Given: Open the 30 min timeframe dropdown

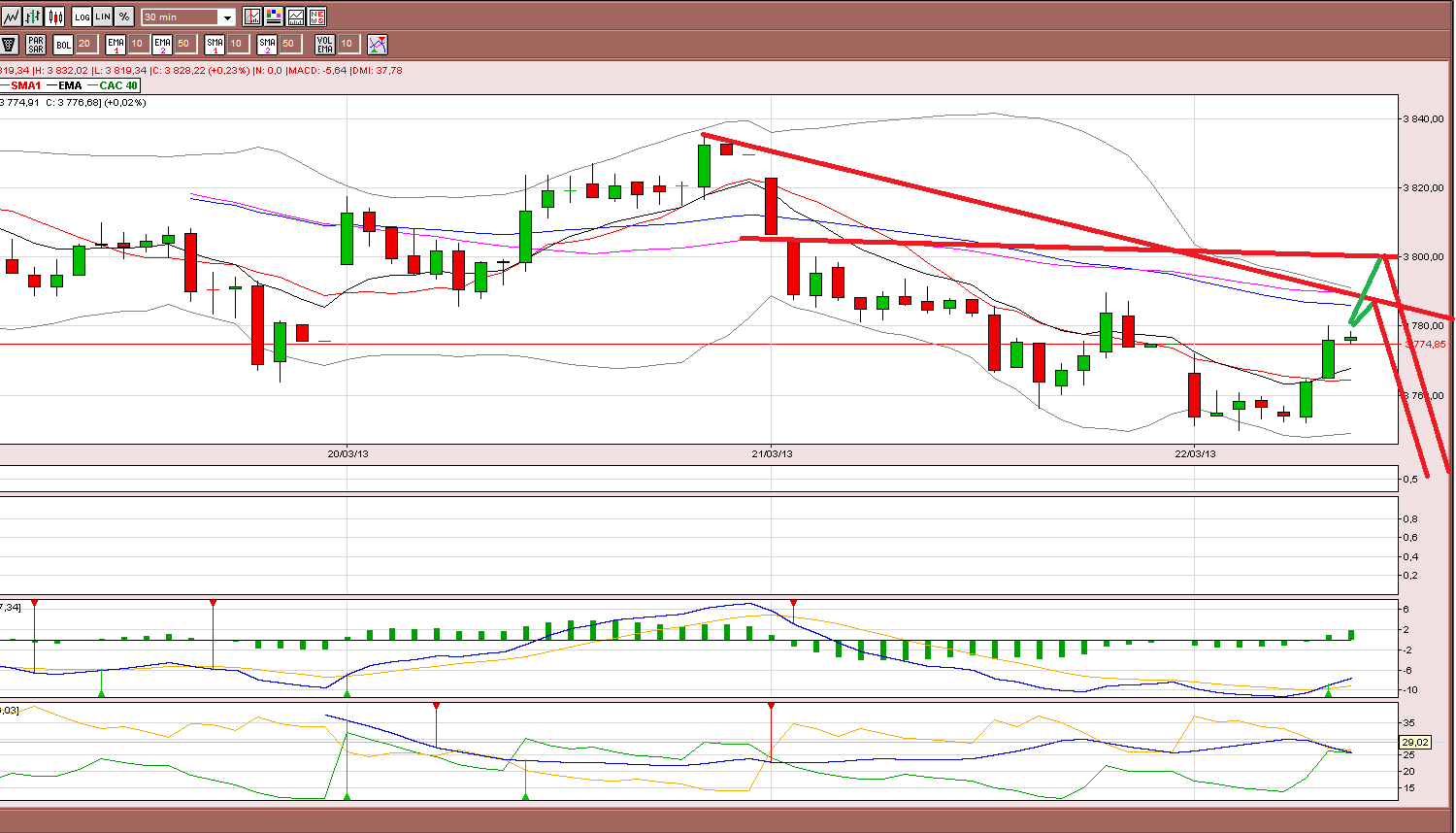Looking at the screenshot, I should coord(188,17).
